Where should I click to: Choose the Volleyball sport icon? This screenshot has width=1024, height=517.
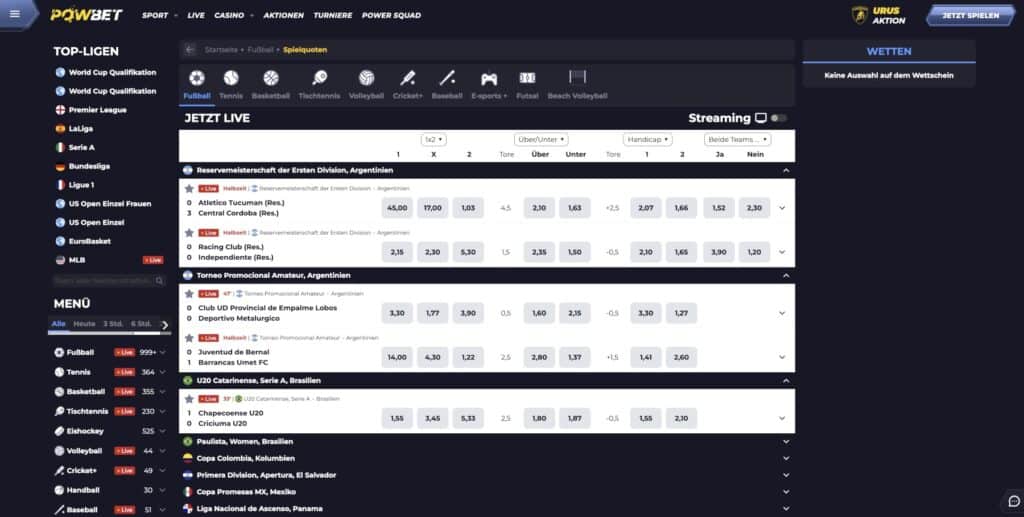(x=366, y=78)
